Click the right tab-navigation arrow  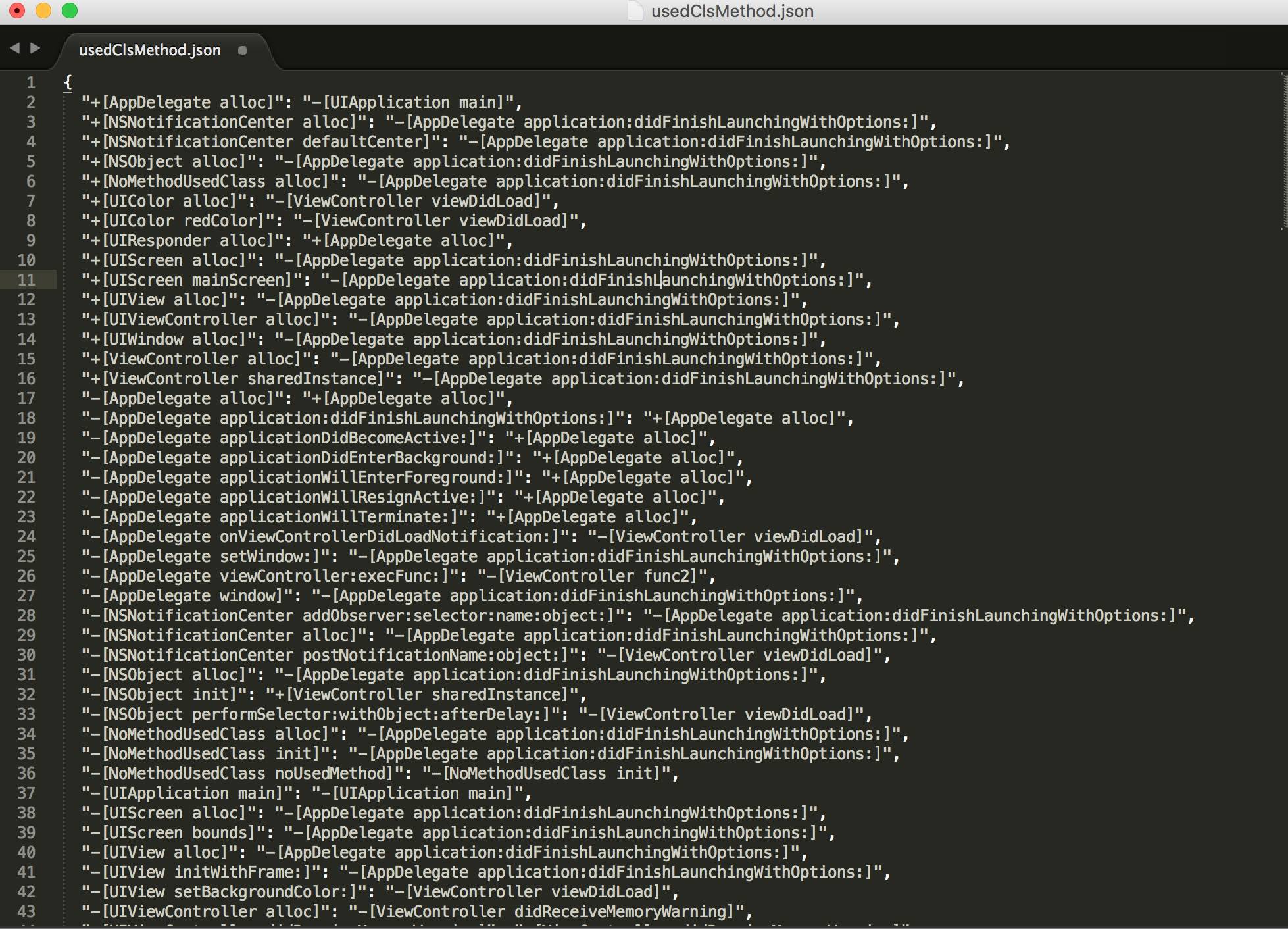click(x=36, y=48)
